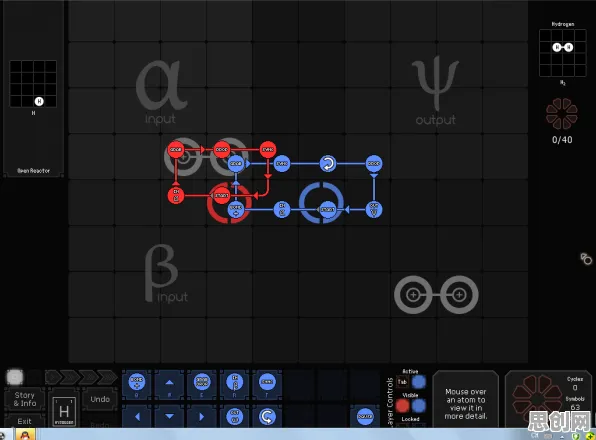The width and height of the screenshot is (596, 440).
Task: Click the small linked-circles icon at the right edge
Action: 586,259
